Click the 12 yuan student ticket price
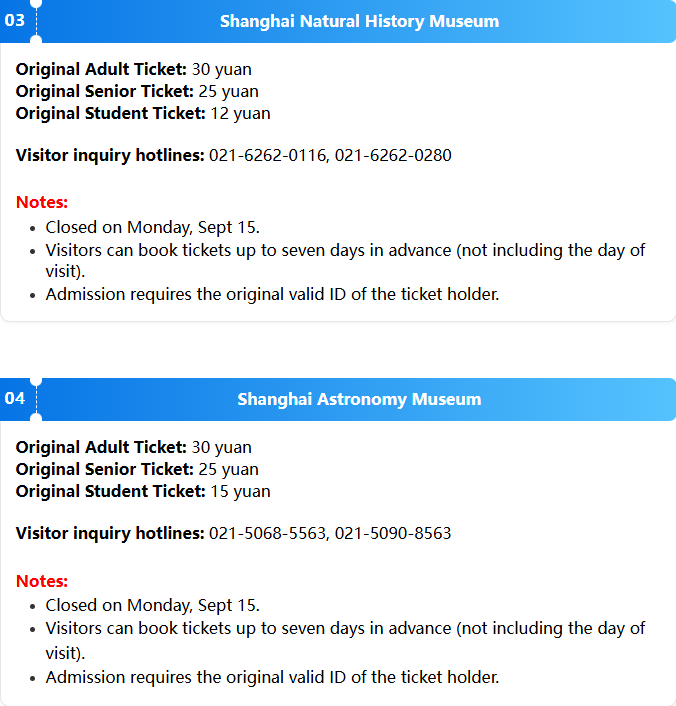 [x=240, y=113]
